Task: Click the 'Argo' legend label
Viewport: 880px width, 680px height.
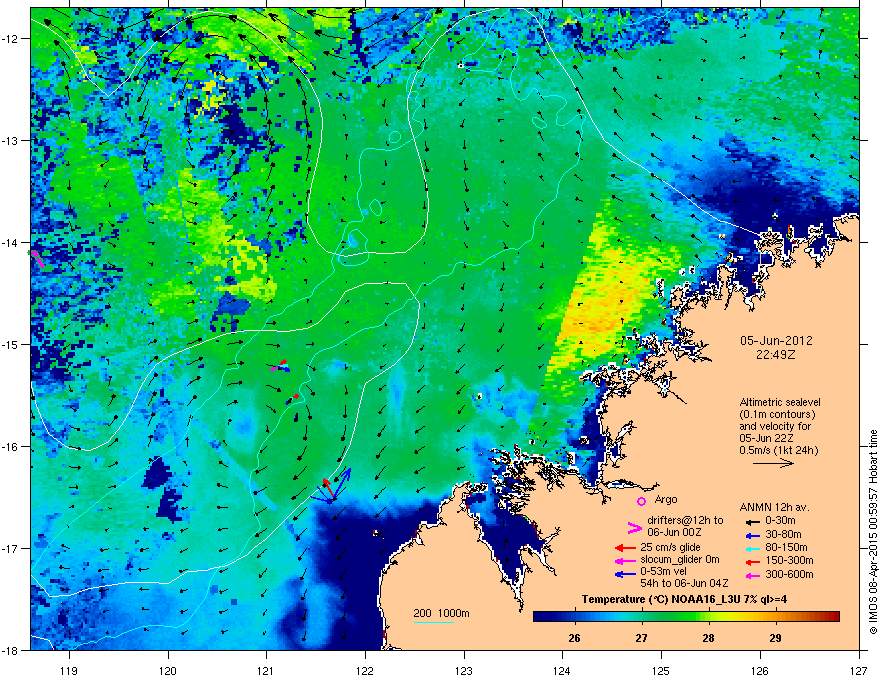Action: point(666,499)
